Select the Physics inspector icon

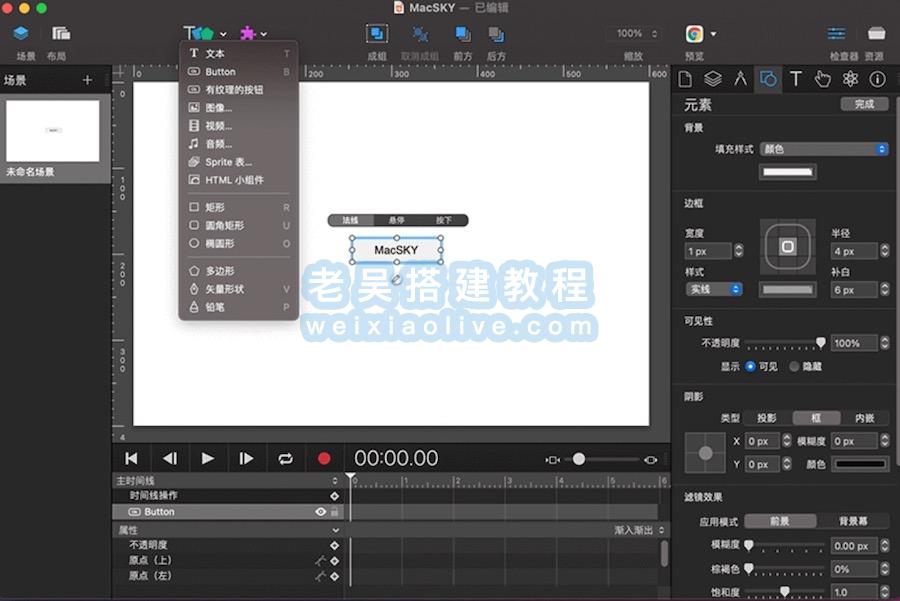click(849, 79)
